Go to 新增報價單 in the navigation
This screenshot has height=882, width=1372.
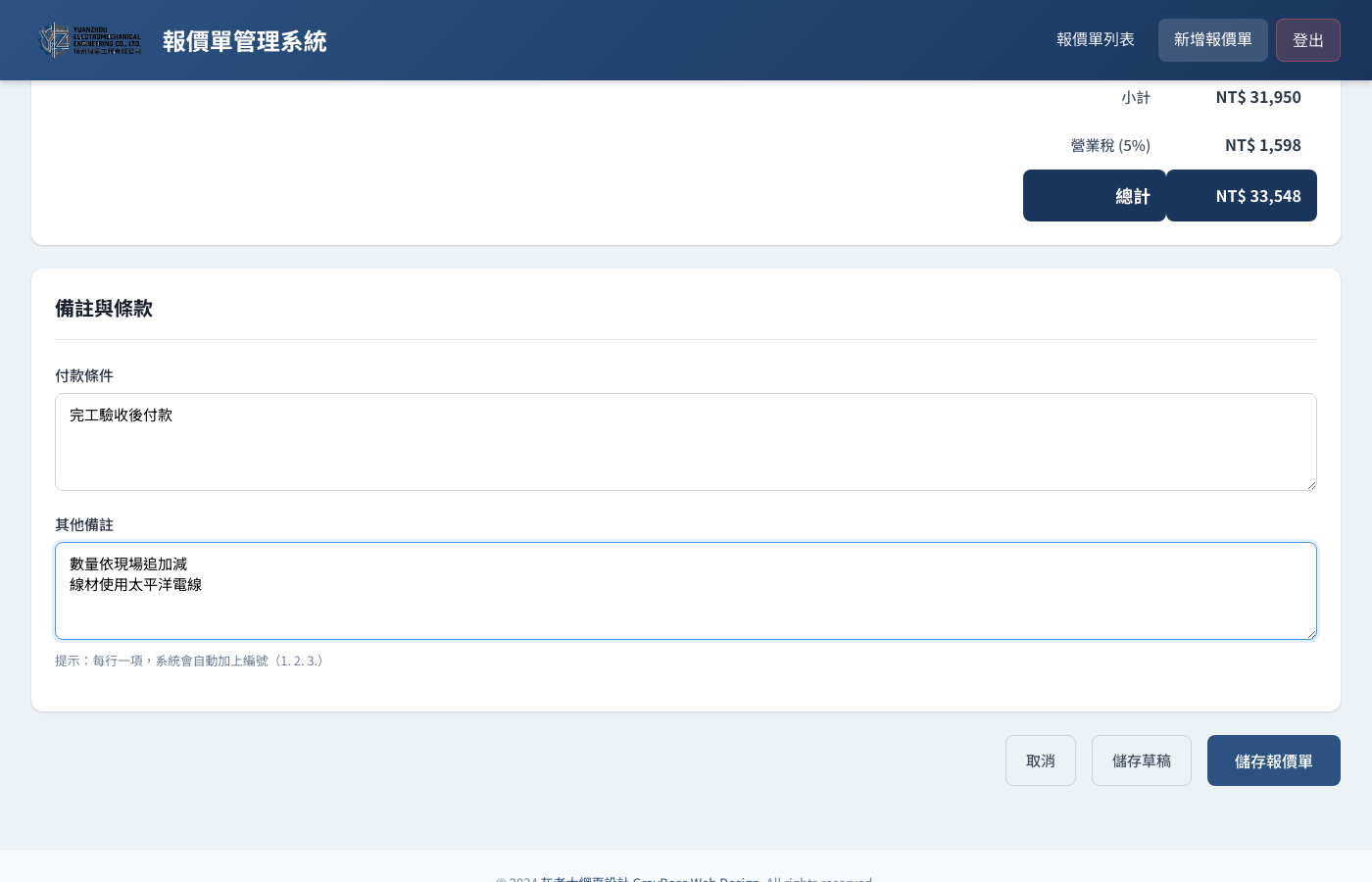click(1212, 40)
